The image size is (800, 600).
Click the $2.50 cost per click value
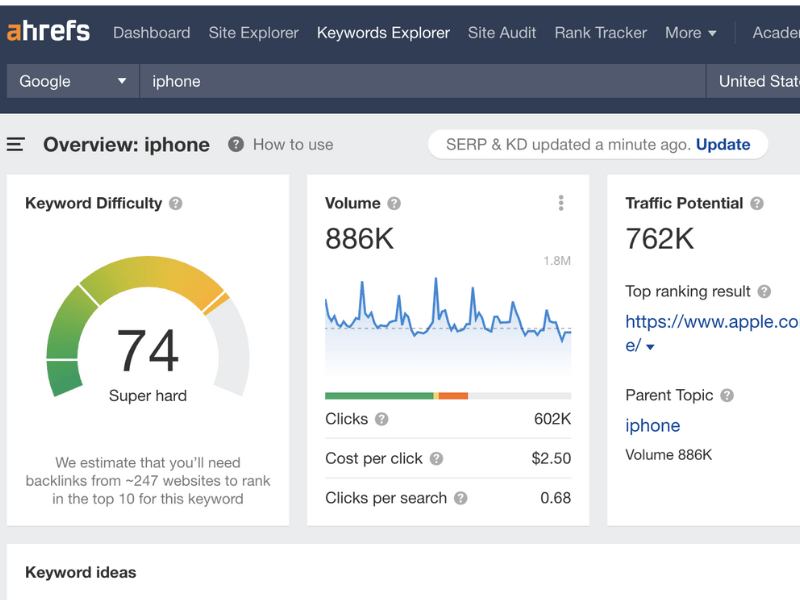(551, 458)
